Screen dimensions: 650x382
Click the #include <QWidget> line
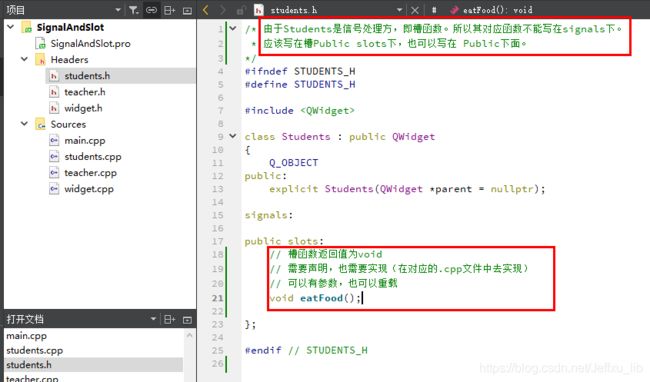[300, 111]
